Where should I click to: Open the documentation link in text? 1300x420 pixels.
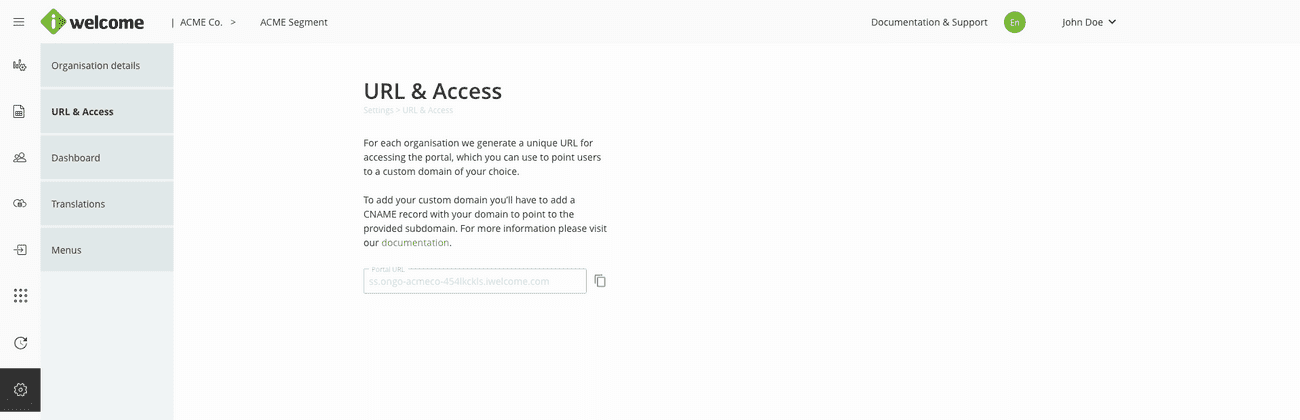(x=415, y=243)
